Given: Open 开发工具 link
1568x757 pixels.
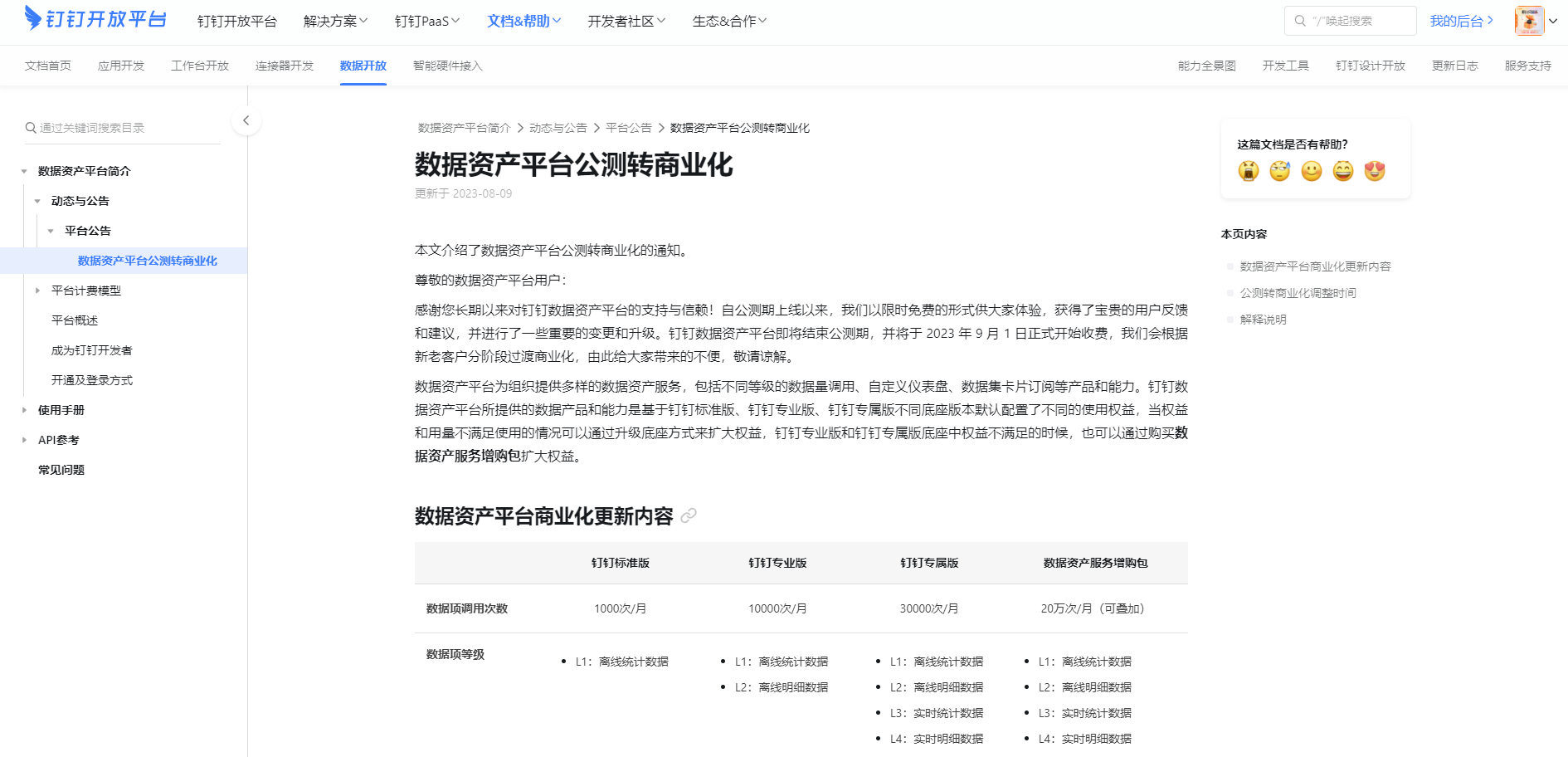Looking at the screenshot, I should coord(1286,66).
